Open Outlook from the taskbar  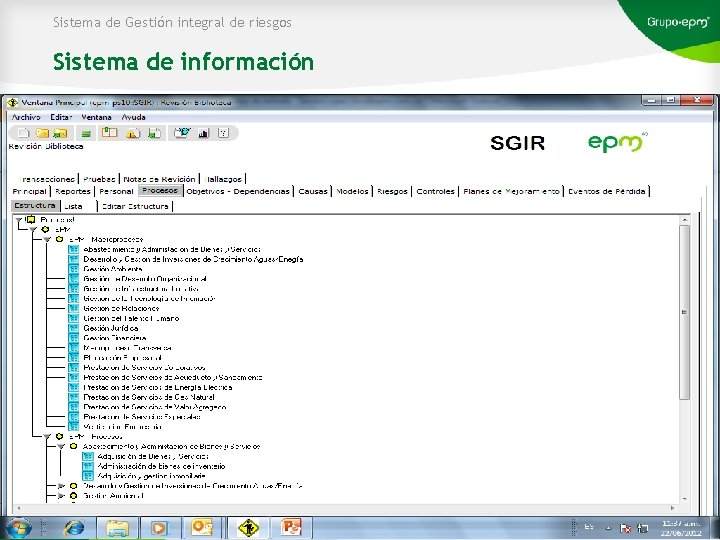[202, 527]
